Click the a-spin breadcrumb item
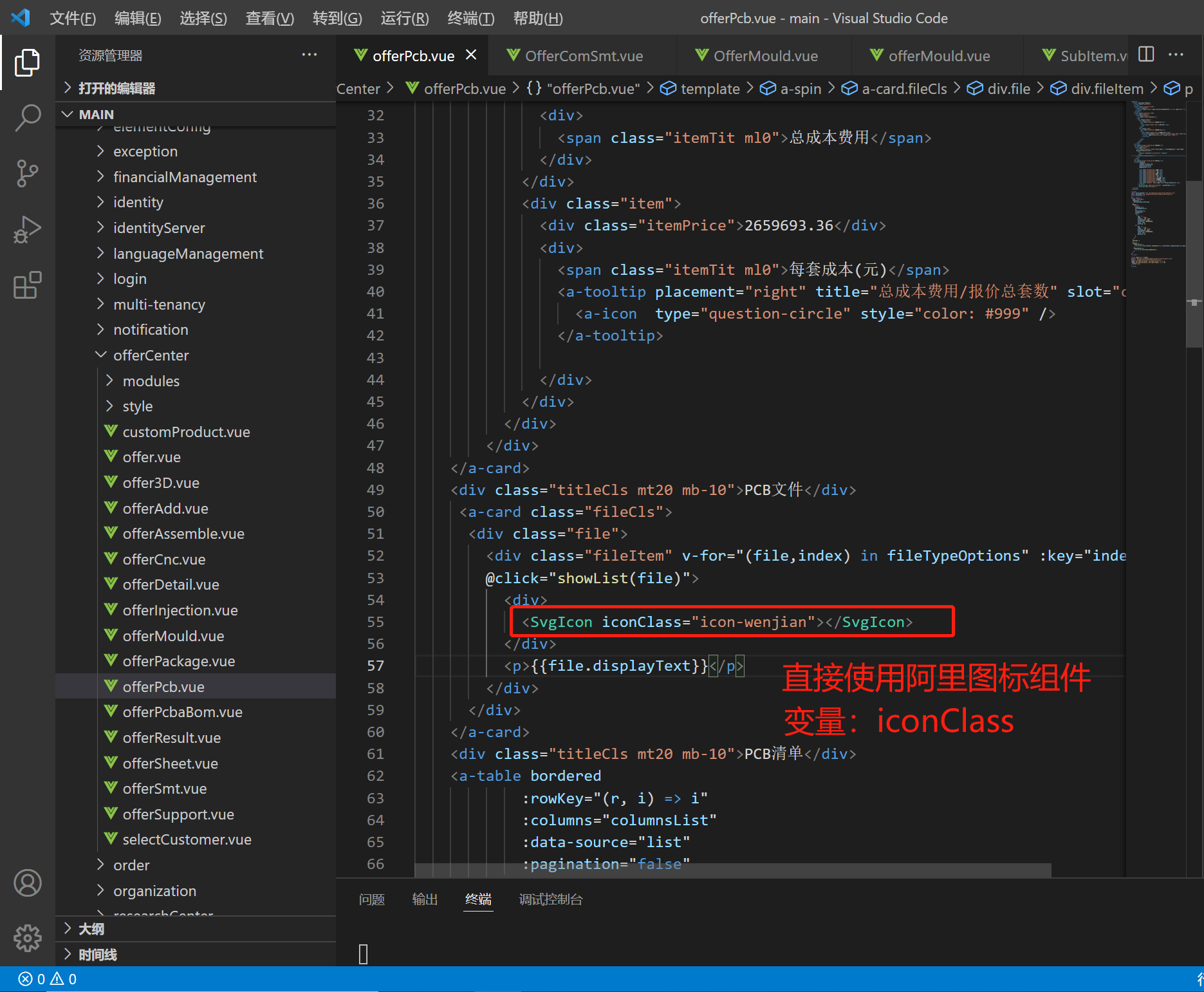The image size is (1204, 992). (791, 89)
